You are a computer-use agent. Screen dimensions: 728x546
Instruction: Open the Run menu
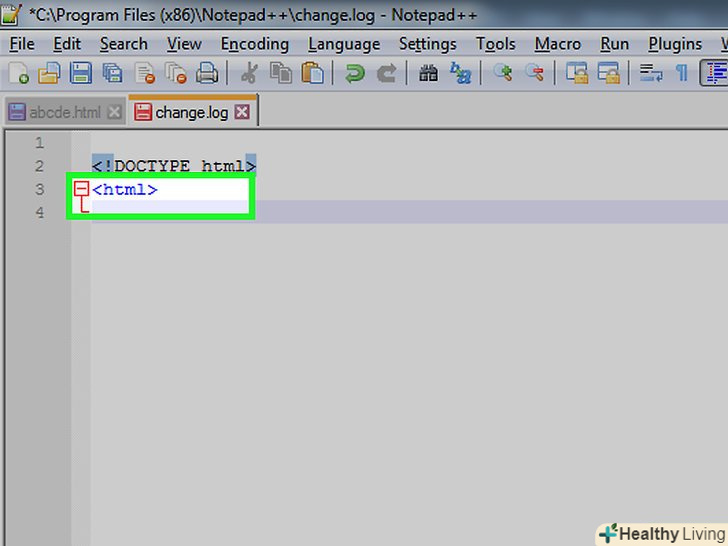tap(614, 44)
